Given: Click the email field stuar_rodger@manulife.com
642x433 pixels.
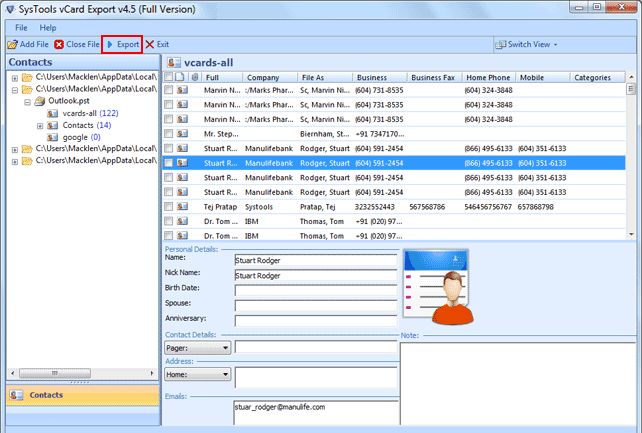Looking at the screenshot, I should (x=316, y=413).
